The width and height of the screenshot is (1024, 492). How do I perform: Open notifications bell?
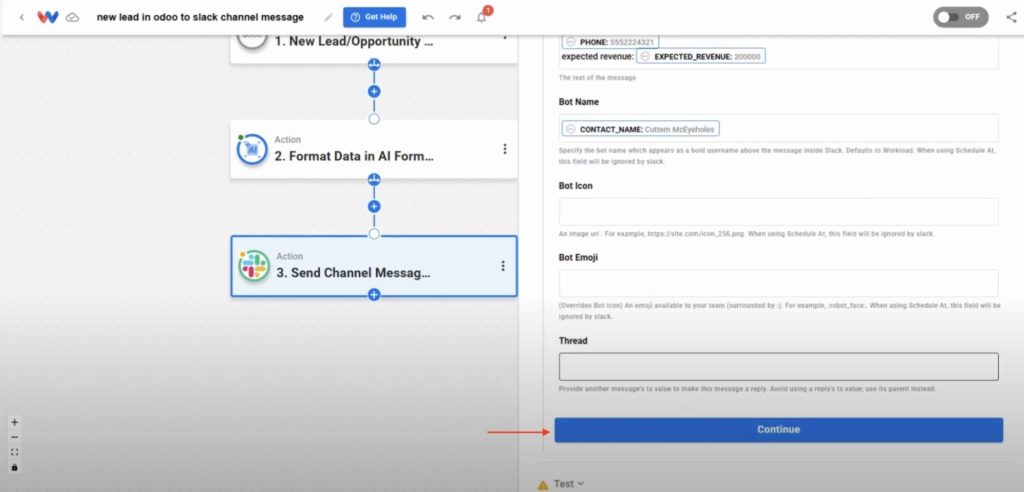[x=482, y=18]
